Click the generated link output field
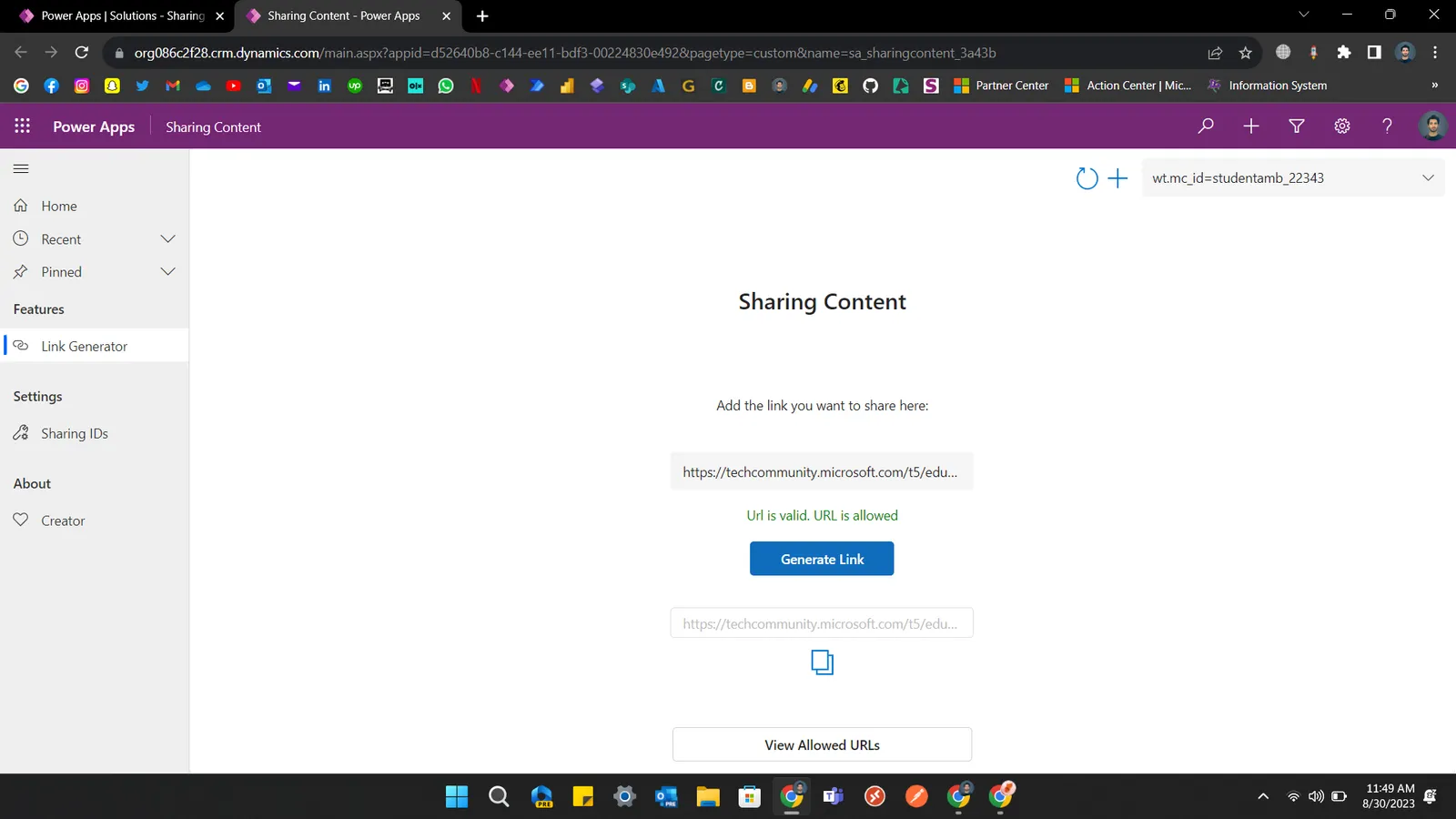Screen dimensions: 1456x819 tap(822, 623)
